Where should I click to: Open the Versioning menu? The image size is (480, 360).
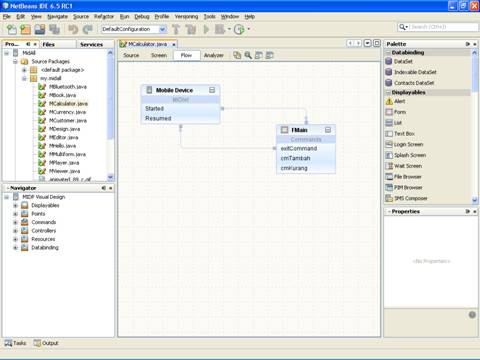tap(186, 16)
